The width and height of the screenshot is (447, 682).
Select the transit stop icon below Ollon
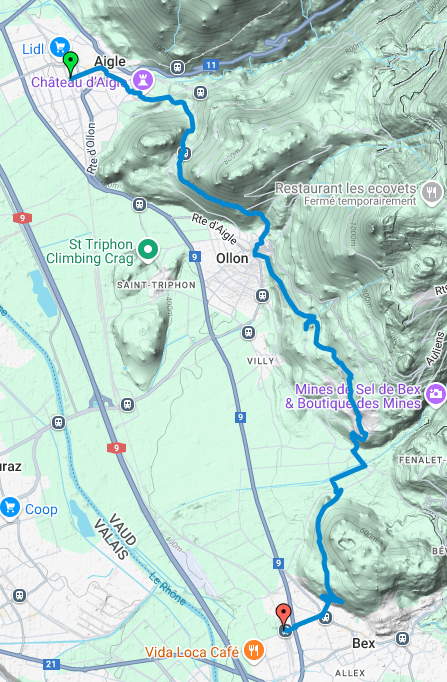(x=262, y=296)
